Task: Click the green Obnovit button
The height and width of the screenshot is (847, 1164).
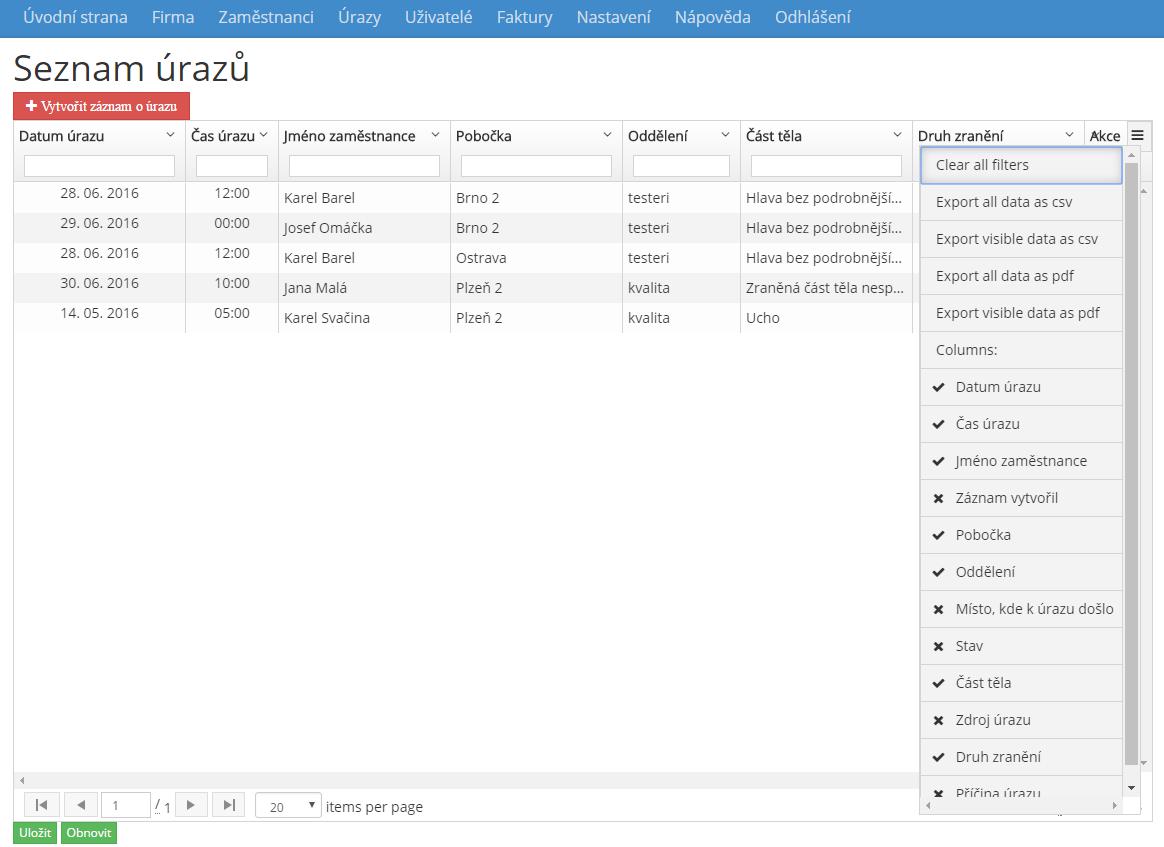Action: (89, 833)
